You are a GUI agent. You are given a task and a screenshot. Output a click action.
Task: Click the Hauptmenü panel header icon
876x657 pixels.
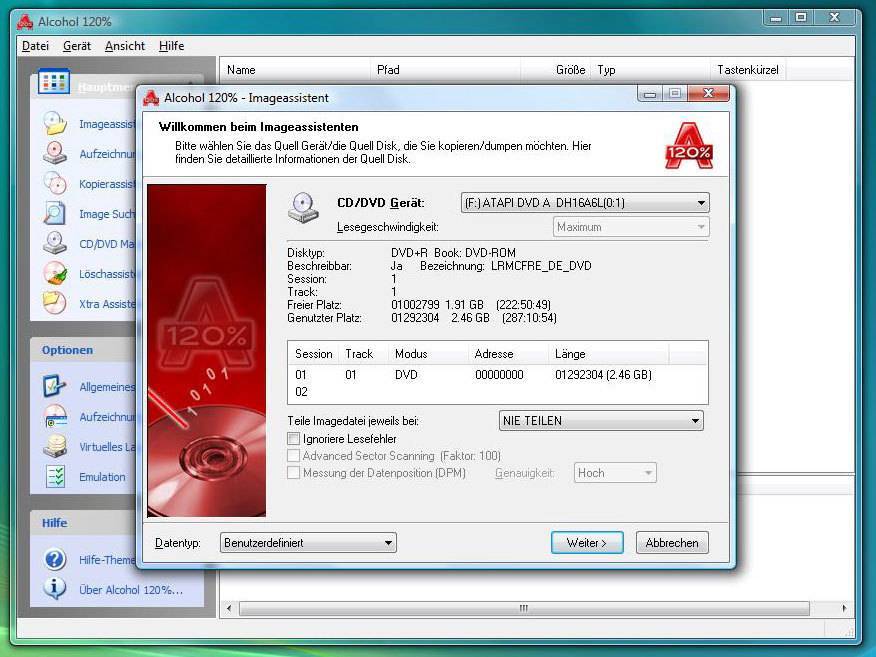(54, 82)
